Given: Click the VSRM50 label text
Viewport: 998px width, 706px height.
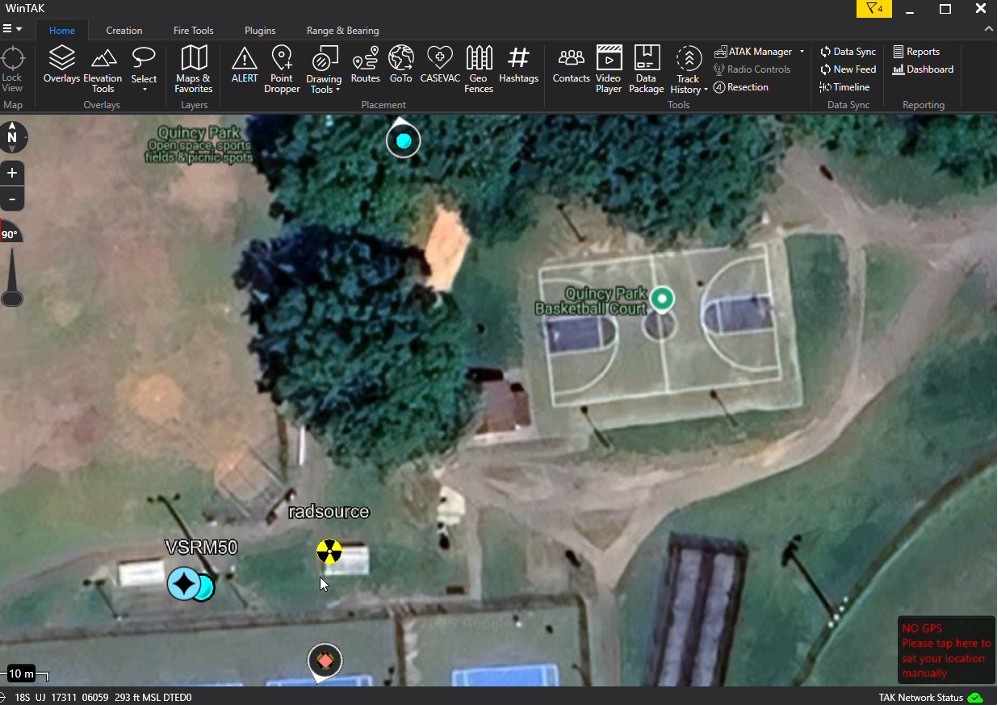Looking at the screenshot, I should (x=201, y=547).
